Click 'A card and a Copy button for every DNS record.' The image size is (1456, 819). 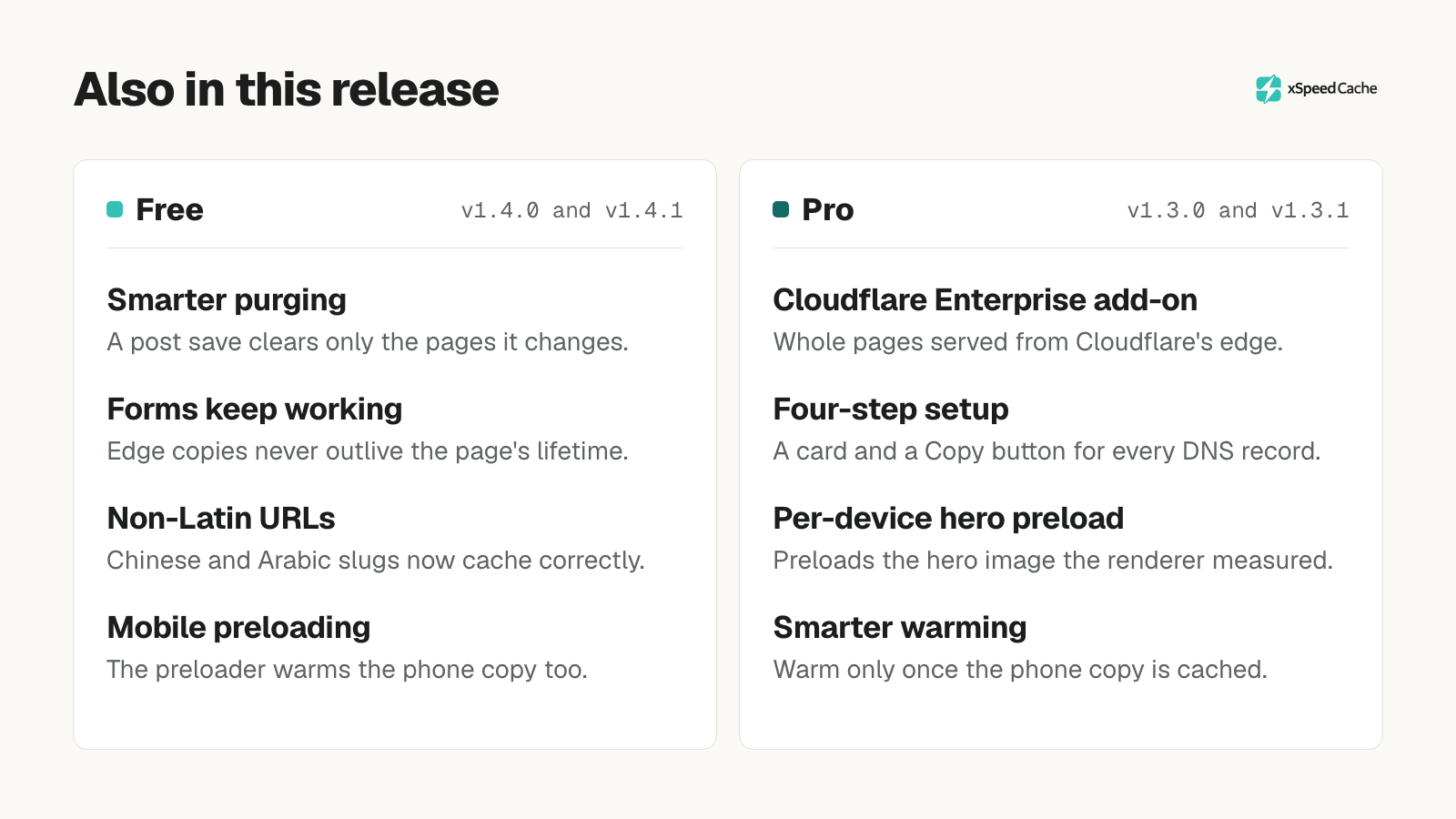click(x=1047, y=451)
